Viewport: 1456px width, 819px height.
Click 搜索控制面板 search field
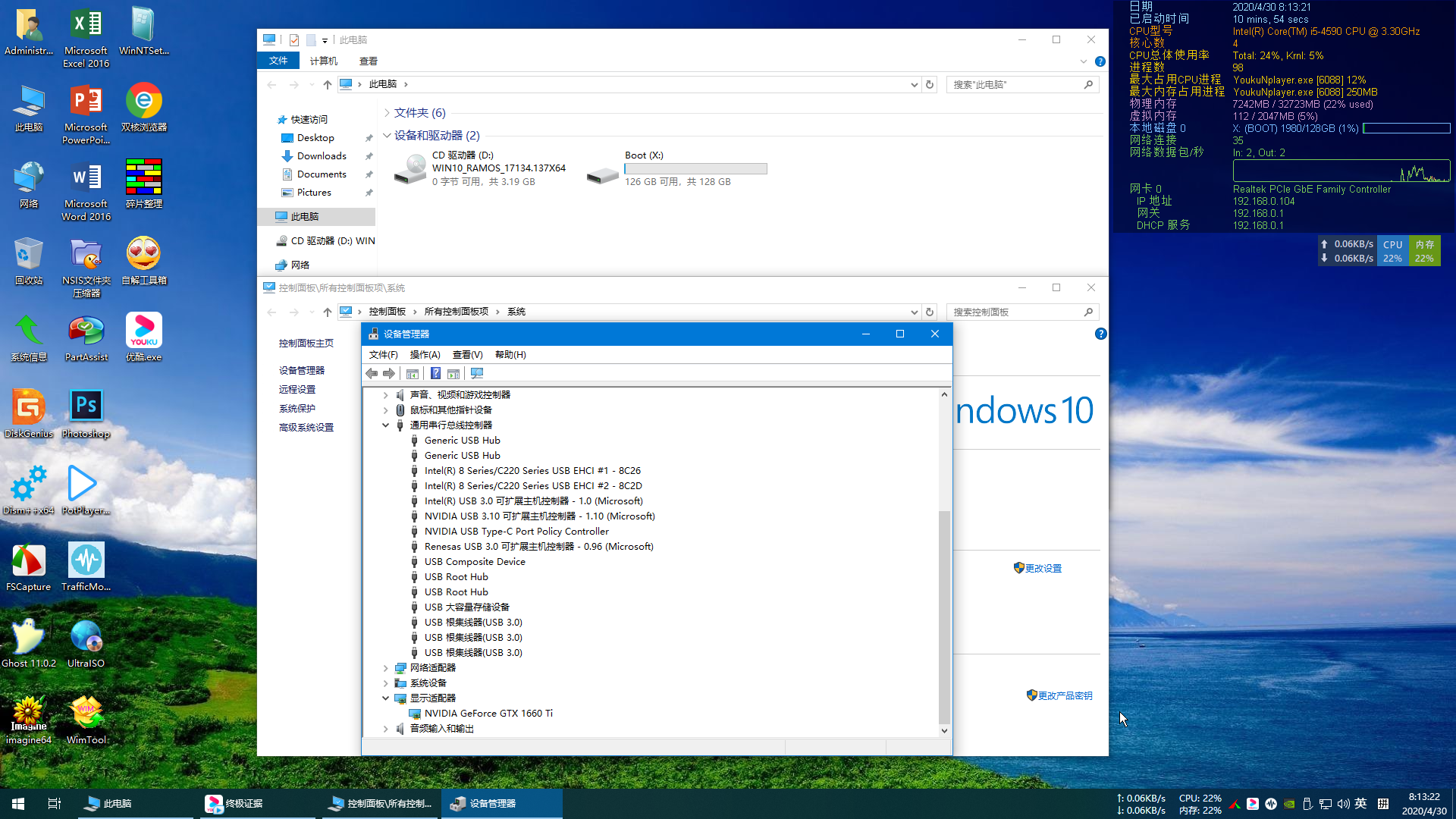(1022, 312)
